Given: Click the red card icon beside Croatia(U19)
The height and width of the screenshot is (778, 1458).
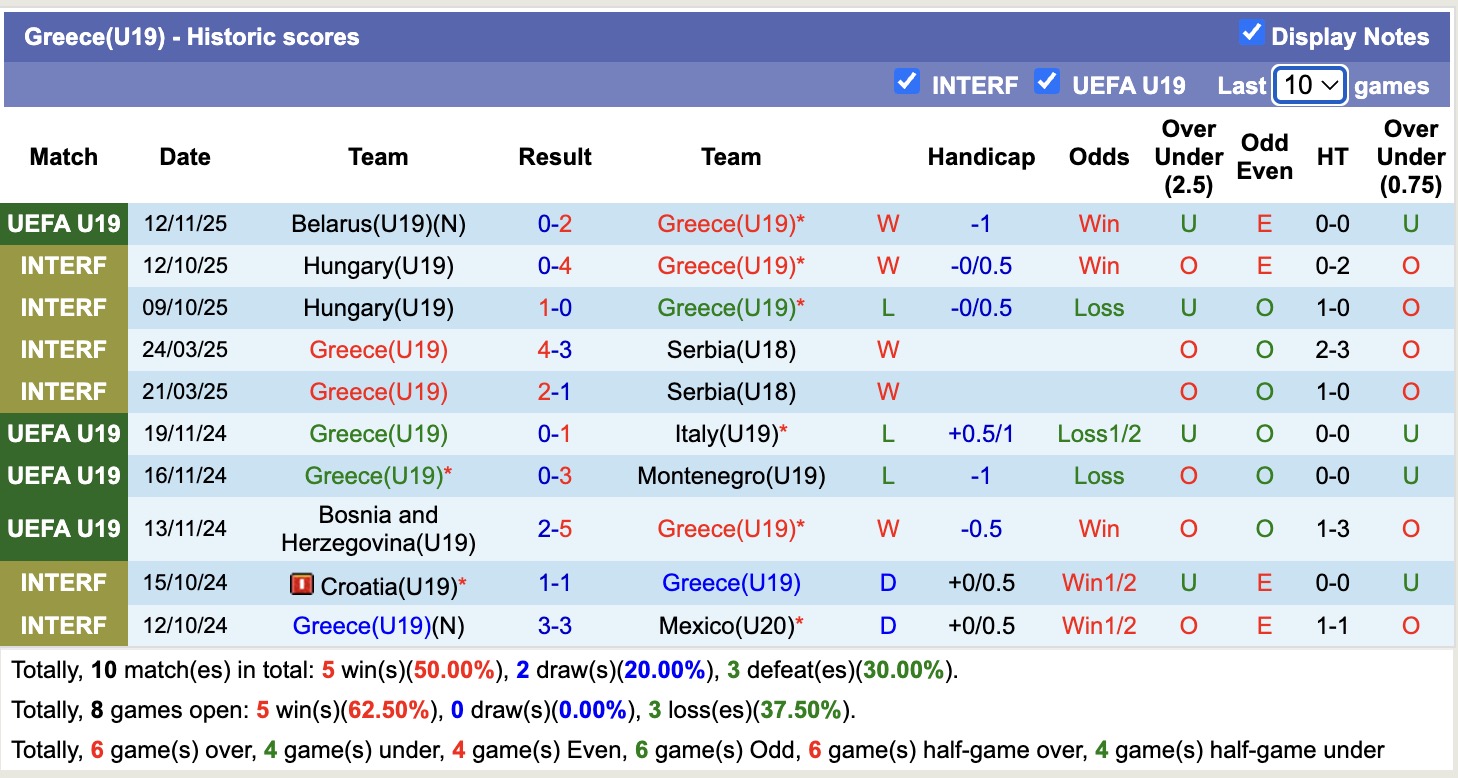Looking at the screenshot, I should tap(301, 584).
